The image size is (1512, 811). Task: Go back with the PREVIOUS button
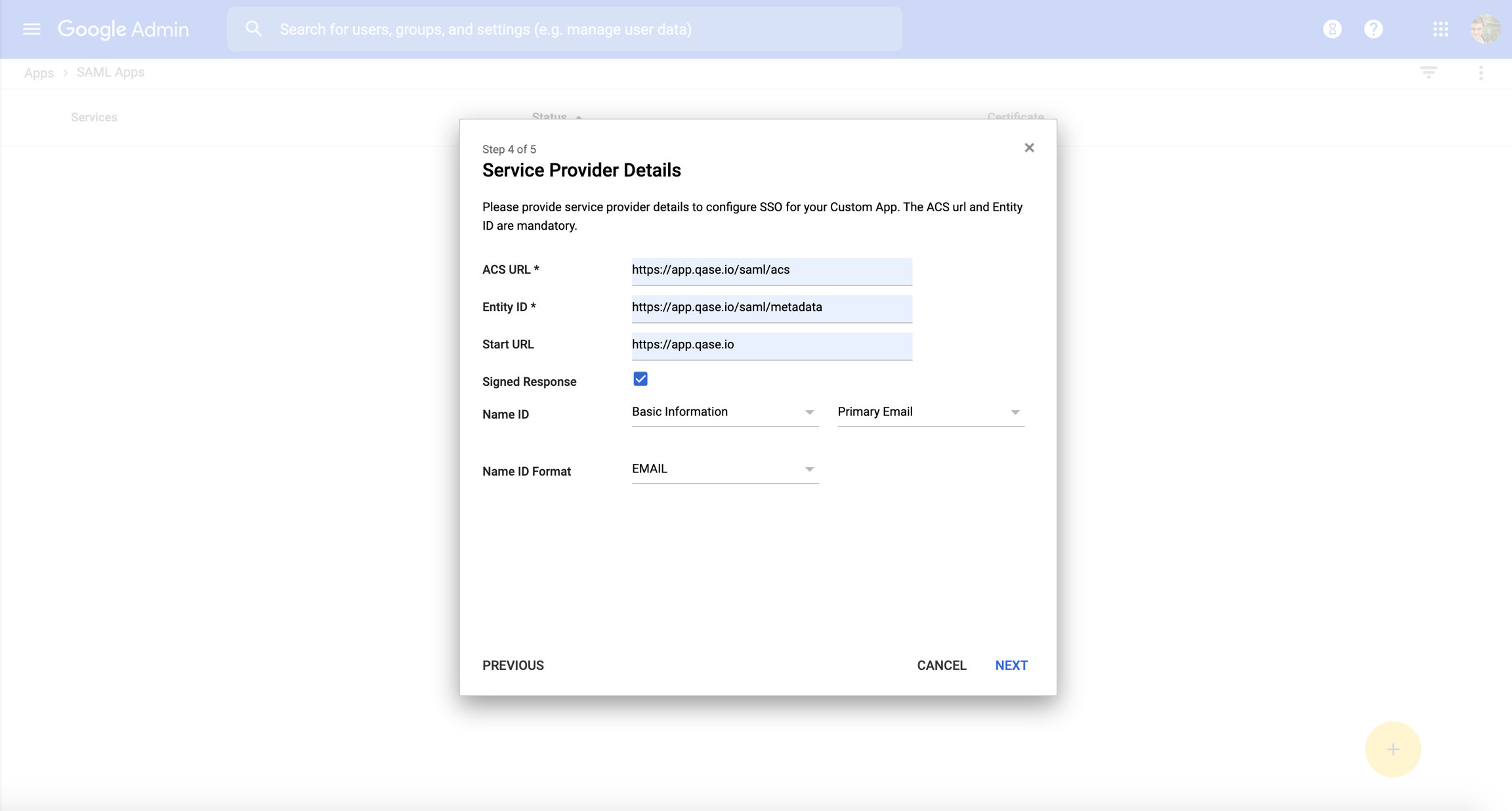pos(513,665)
